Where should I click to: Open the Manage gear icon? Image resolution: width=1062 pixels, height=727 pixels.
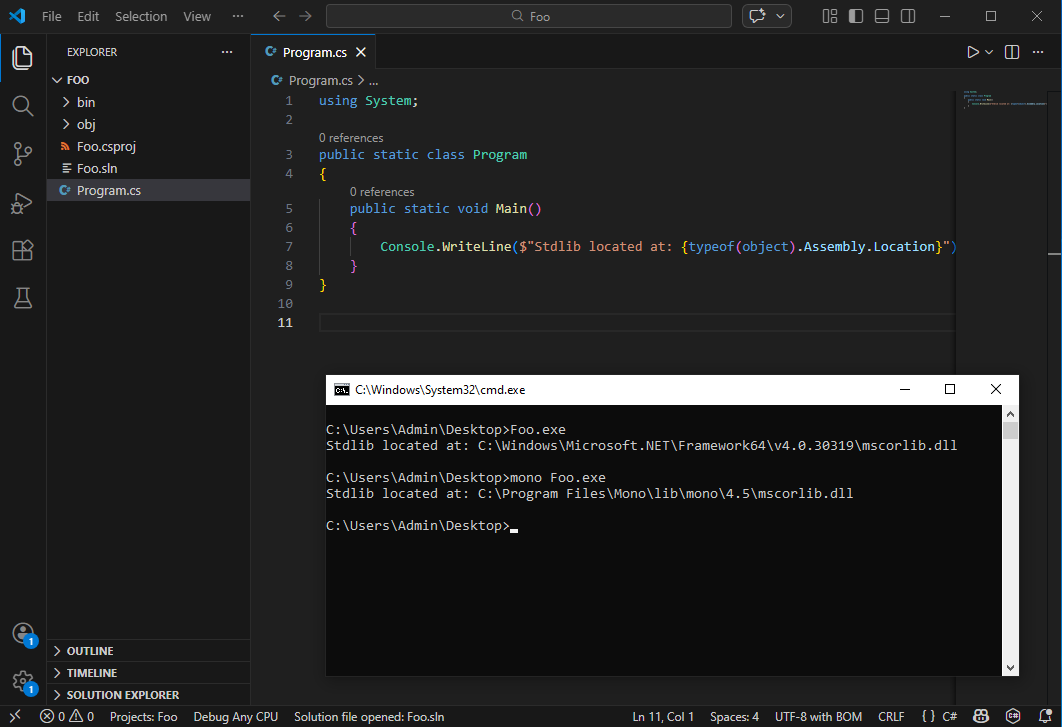pos(22,682)
